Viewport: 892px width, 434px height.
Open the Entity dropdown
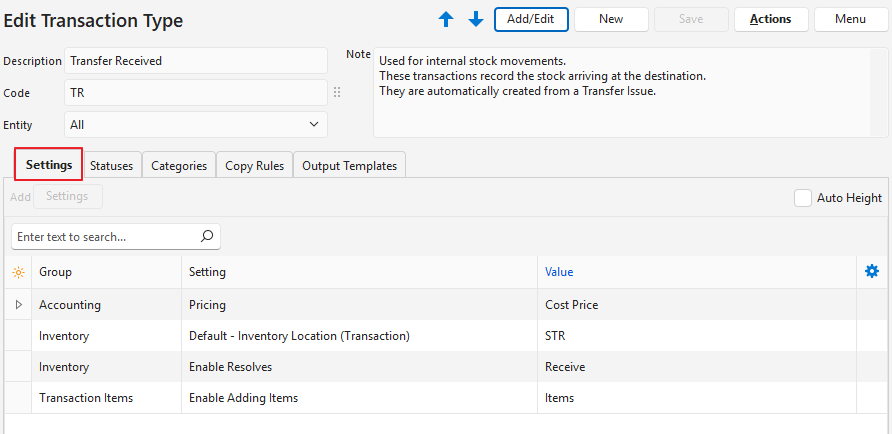point(196,125)
